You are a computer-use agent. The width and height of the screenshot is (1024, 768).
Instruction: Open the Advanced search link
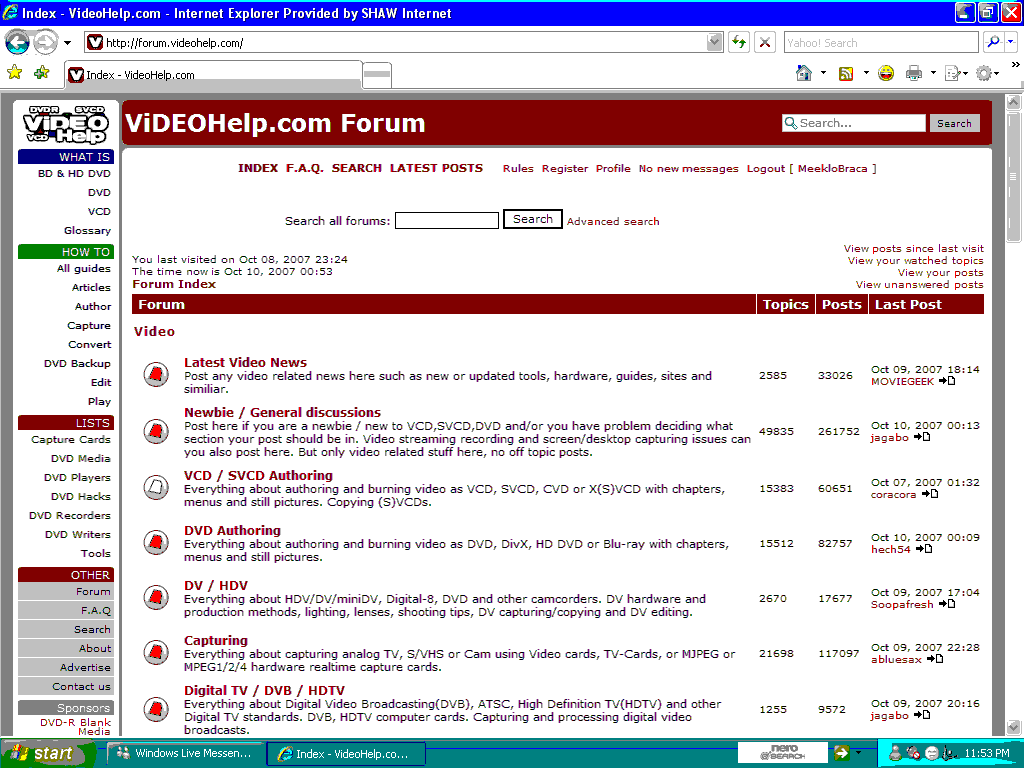613,221
